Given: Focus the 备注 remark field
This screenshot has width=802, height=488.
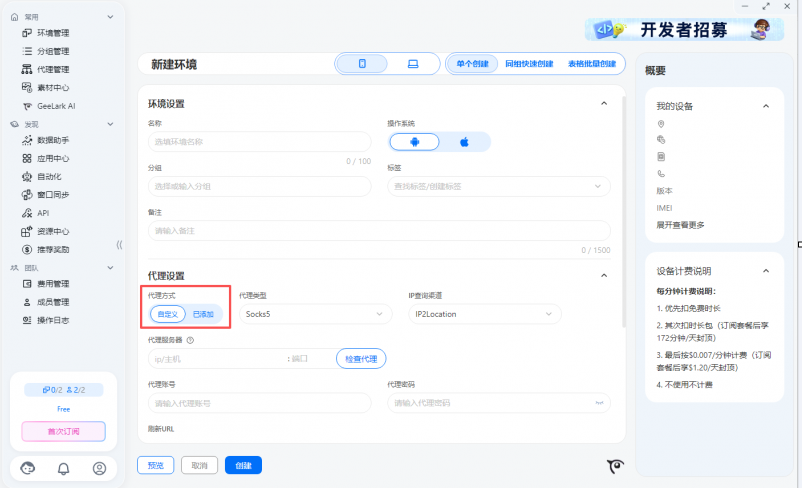Looking at the screenshot, I should [379, 231].
